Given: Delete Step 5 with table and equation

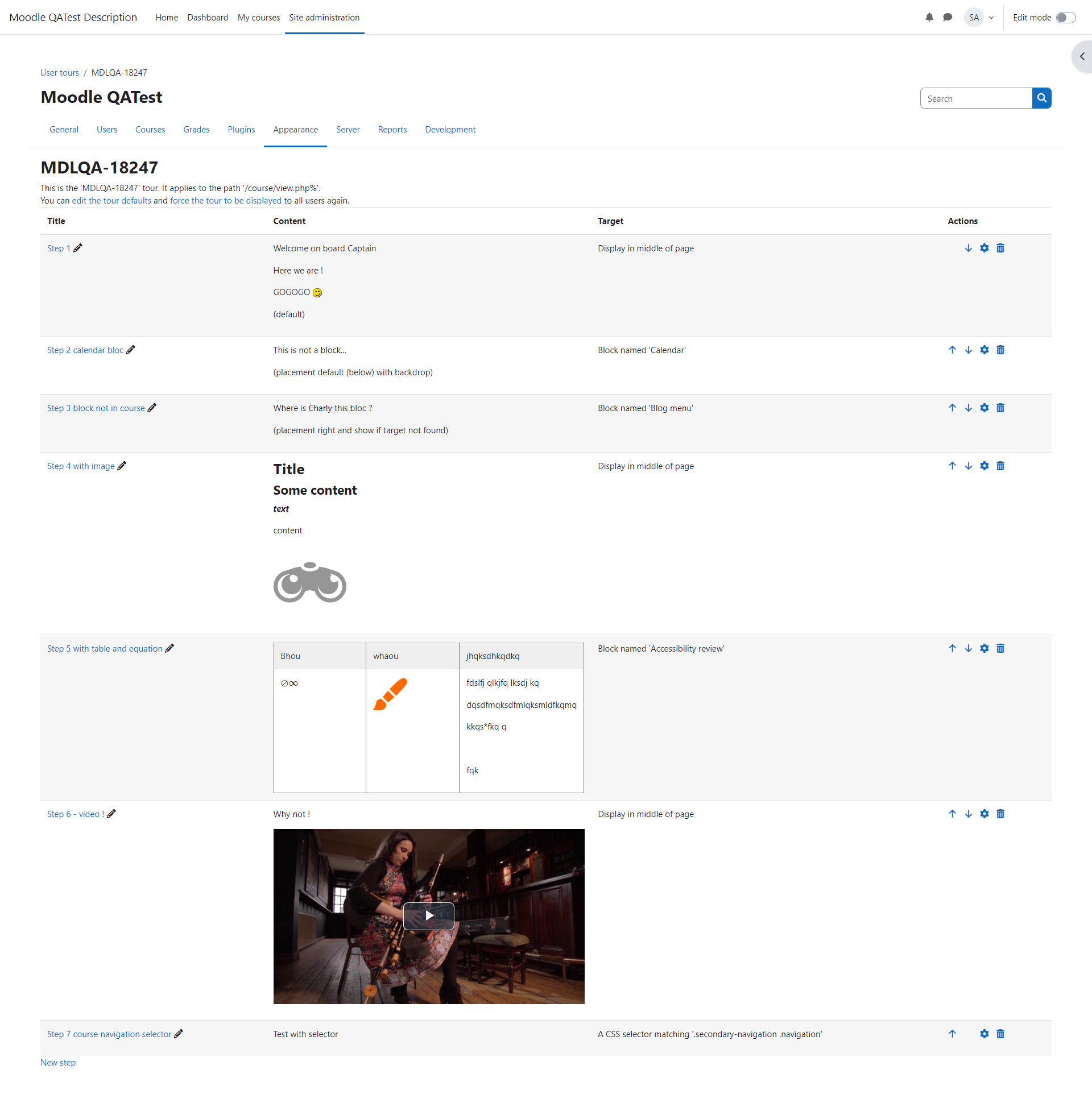Looking at the screenshot, I should pos(1000,648).
